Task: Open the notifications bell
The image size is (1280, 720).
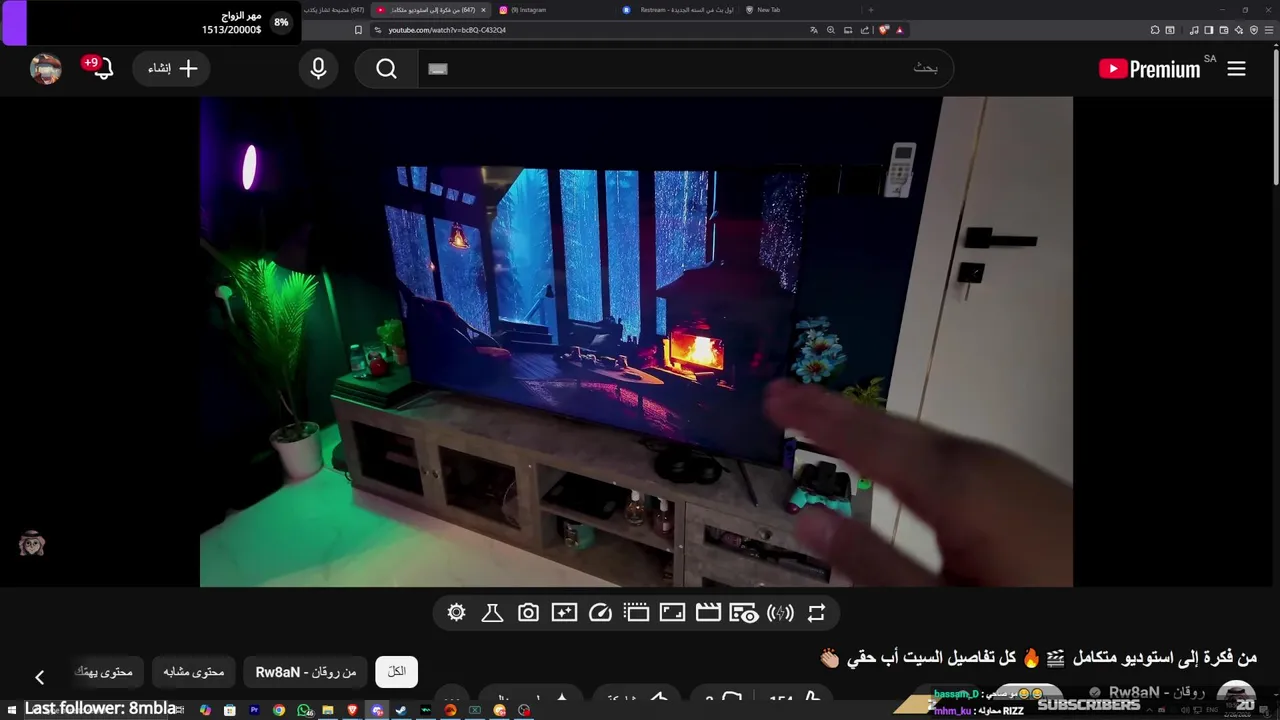Action: pos(101,68)
